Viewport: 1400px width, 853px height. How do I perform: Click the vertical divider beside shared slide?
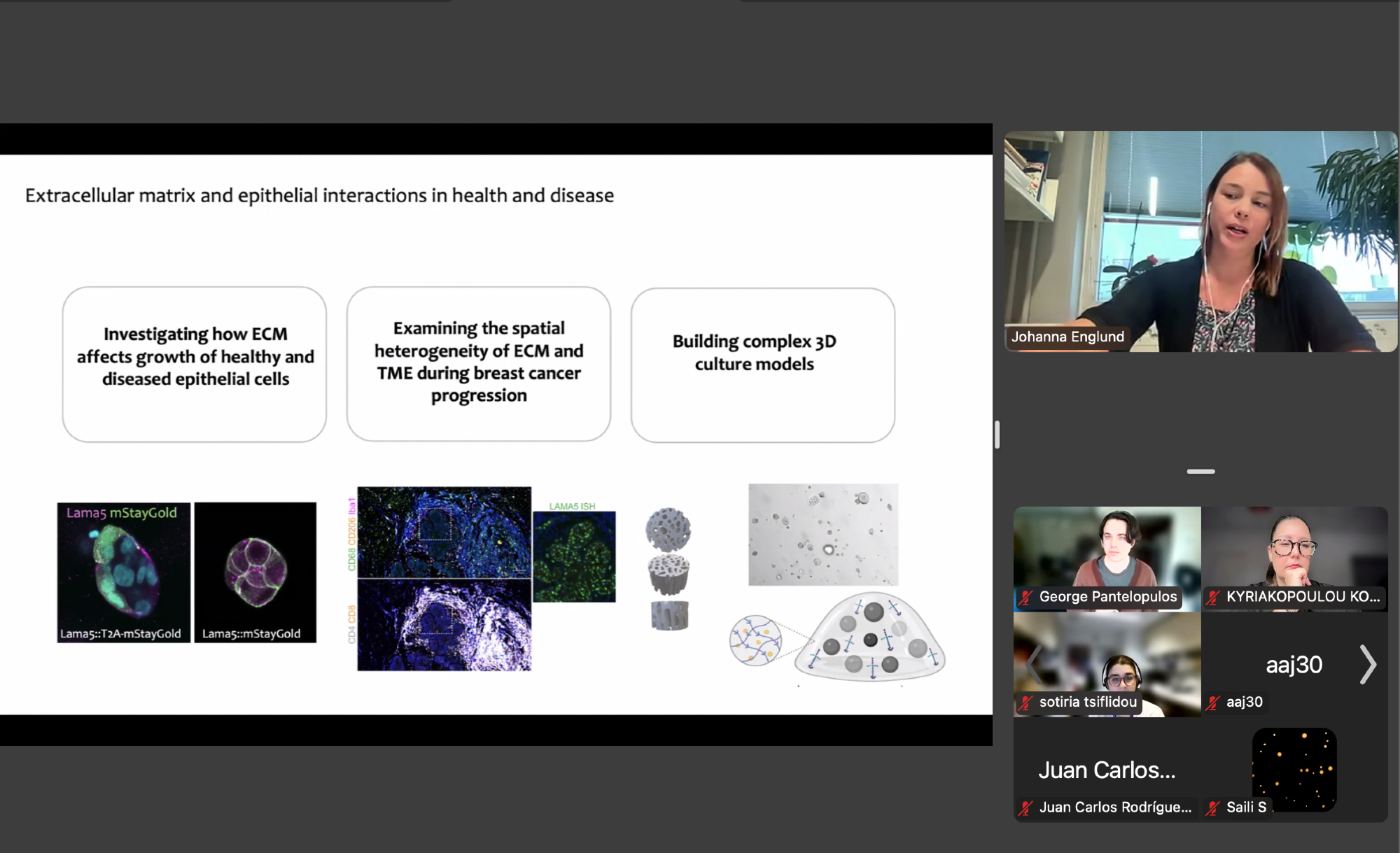click(997, 435)
